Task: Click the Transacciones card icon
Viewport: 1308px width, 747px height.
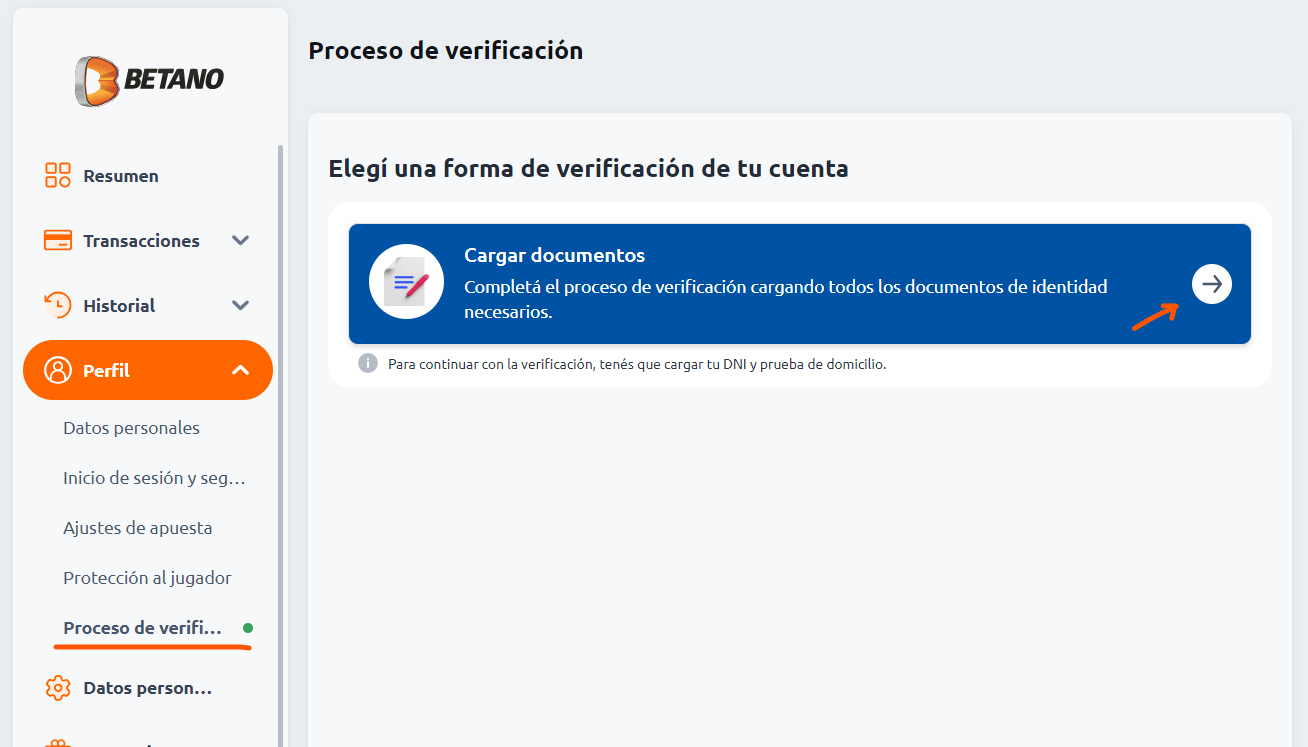Action: pyautogui.click(x=58, y=241)
